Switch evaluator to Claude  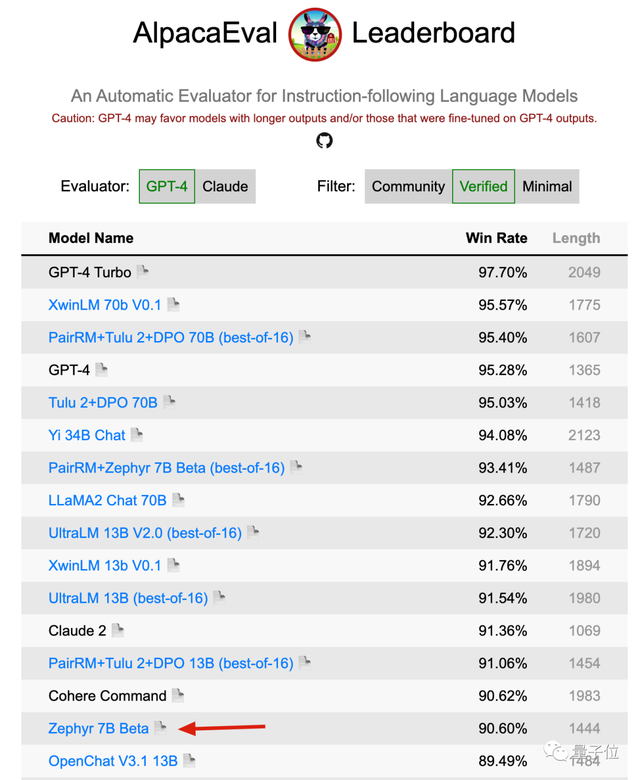225,186
